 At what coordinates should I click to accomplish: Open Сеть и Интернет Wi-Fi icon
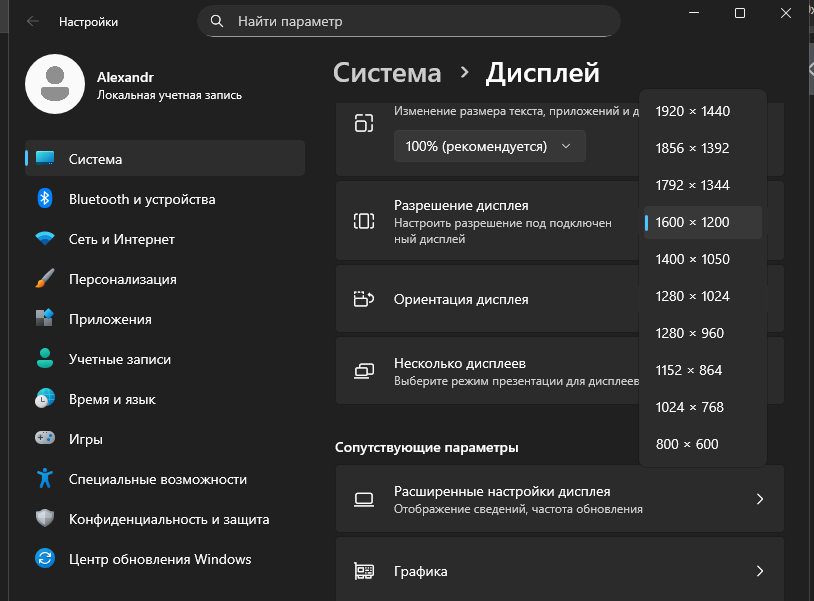45,239
